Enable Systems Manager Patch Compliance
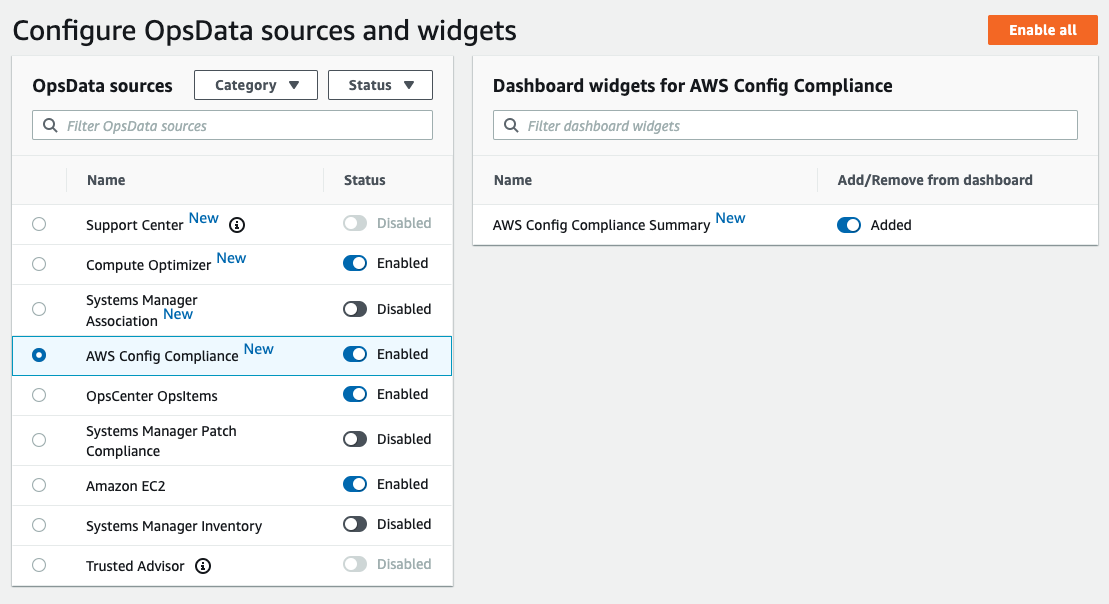 (x=355, y=440)
